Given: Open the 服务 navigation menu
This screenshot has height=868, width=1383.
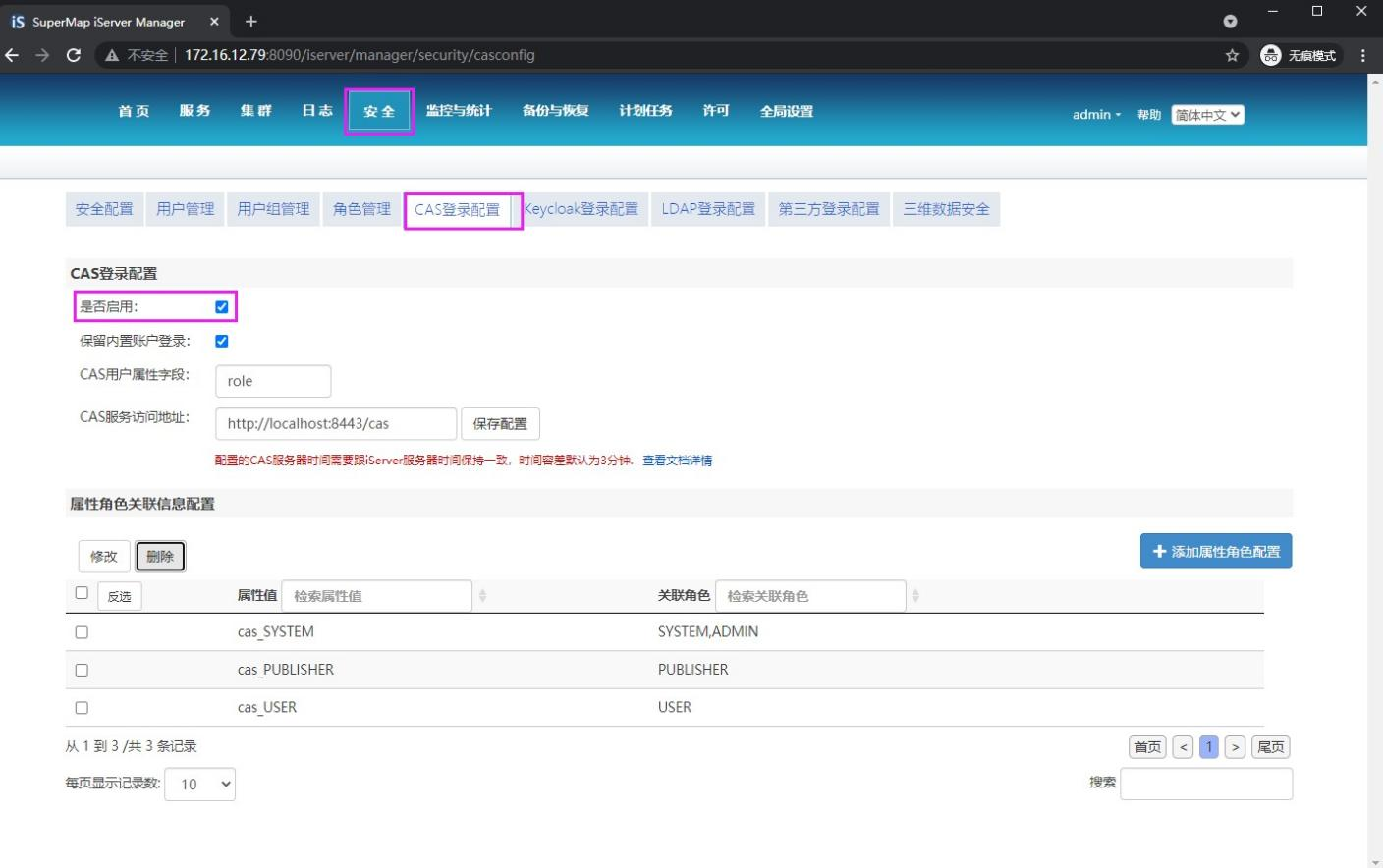Looking at the screenshot, I should [x=194, y=111].
